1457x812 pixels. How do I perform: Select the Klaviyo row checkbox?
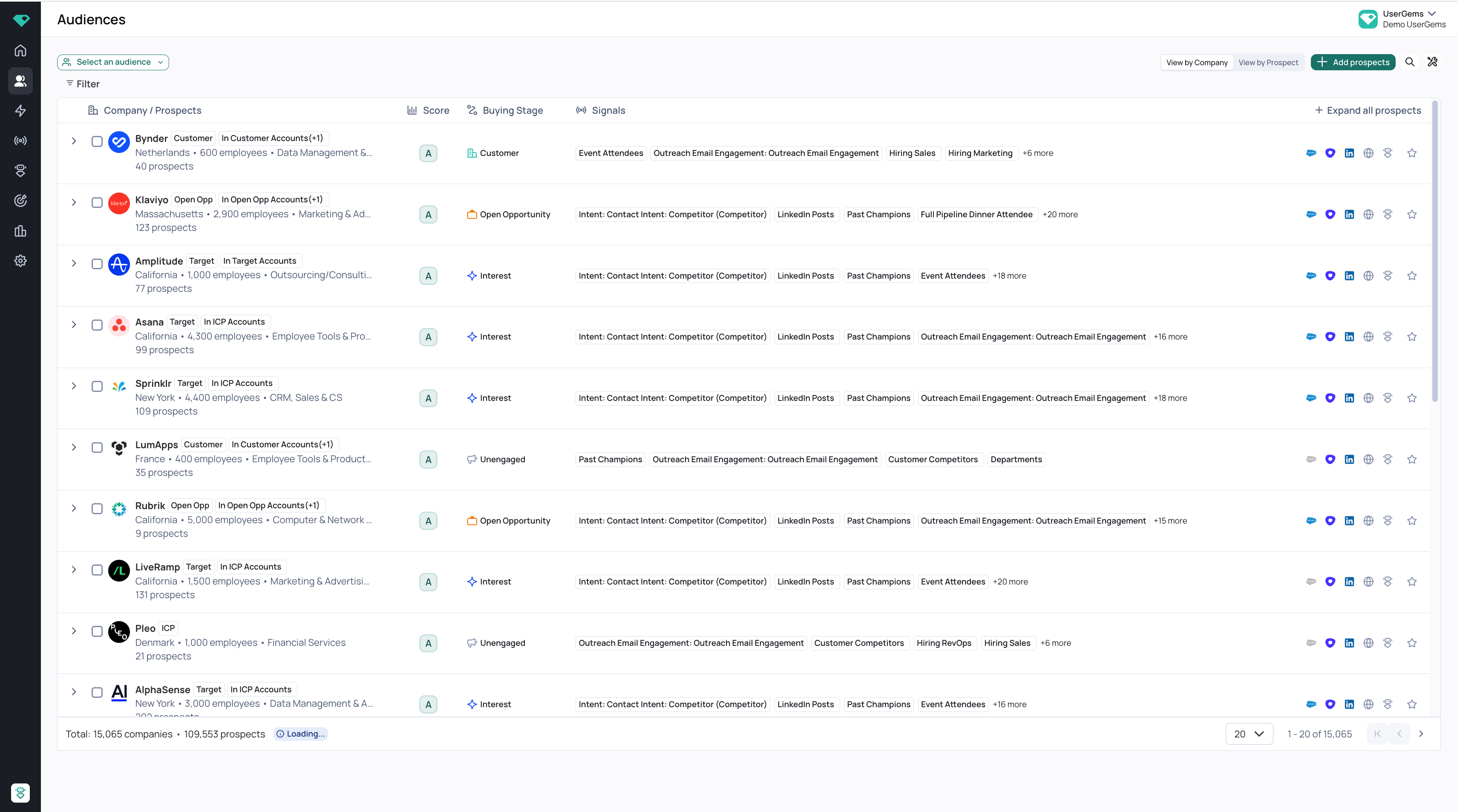pos(97,202)
